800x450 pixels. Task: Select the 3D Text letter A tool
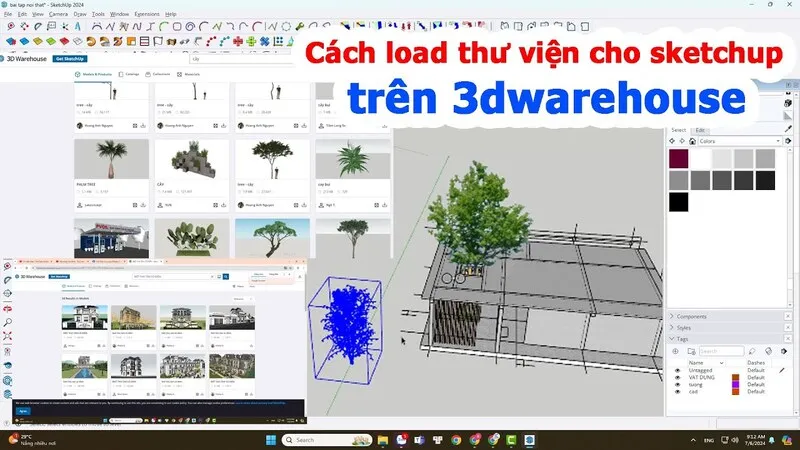tap(78, 26)
